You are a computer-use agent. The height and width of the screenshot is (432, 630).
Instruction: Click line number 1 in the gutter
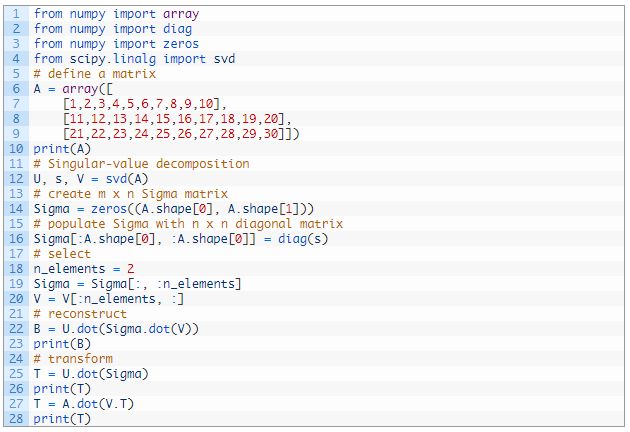[x=17, y=14]
